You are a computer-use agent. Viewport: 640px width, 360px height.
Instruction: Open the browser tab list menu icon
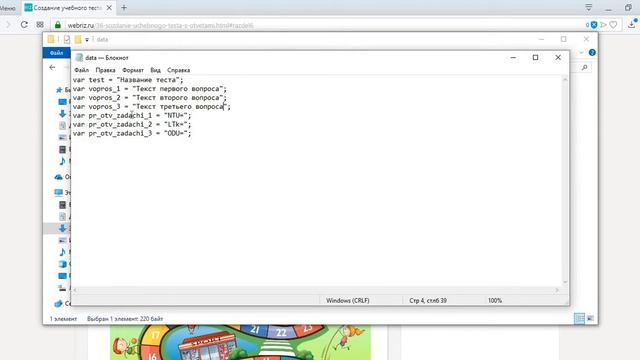click(589, 7)
